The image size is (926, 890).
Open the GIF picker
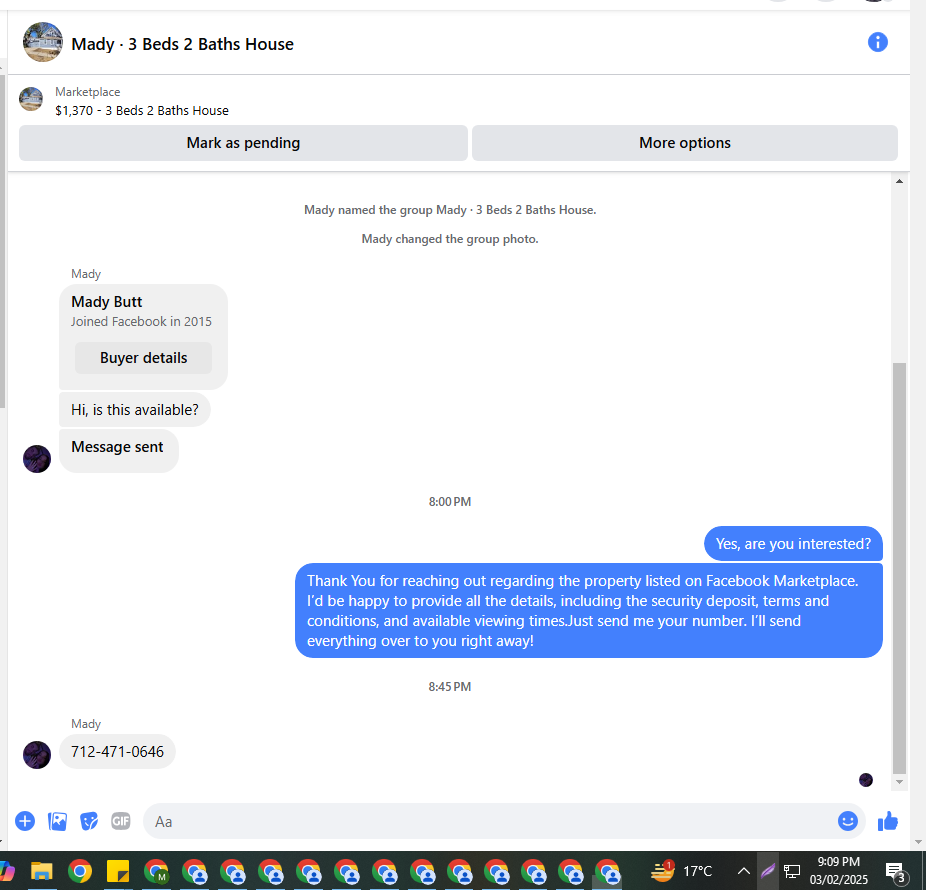coord(120,821)
